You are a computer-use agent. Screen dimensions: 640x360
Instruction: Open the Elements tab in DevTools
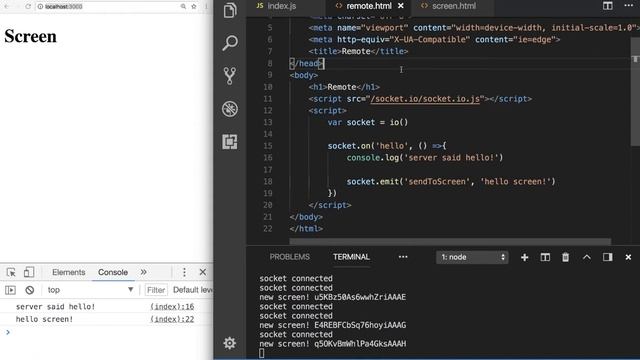tap(69, 272)
